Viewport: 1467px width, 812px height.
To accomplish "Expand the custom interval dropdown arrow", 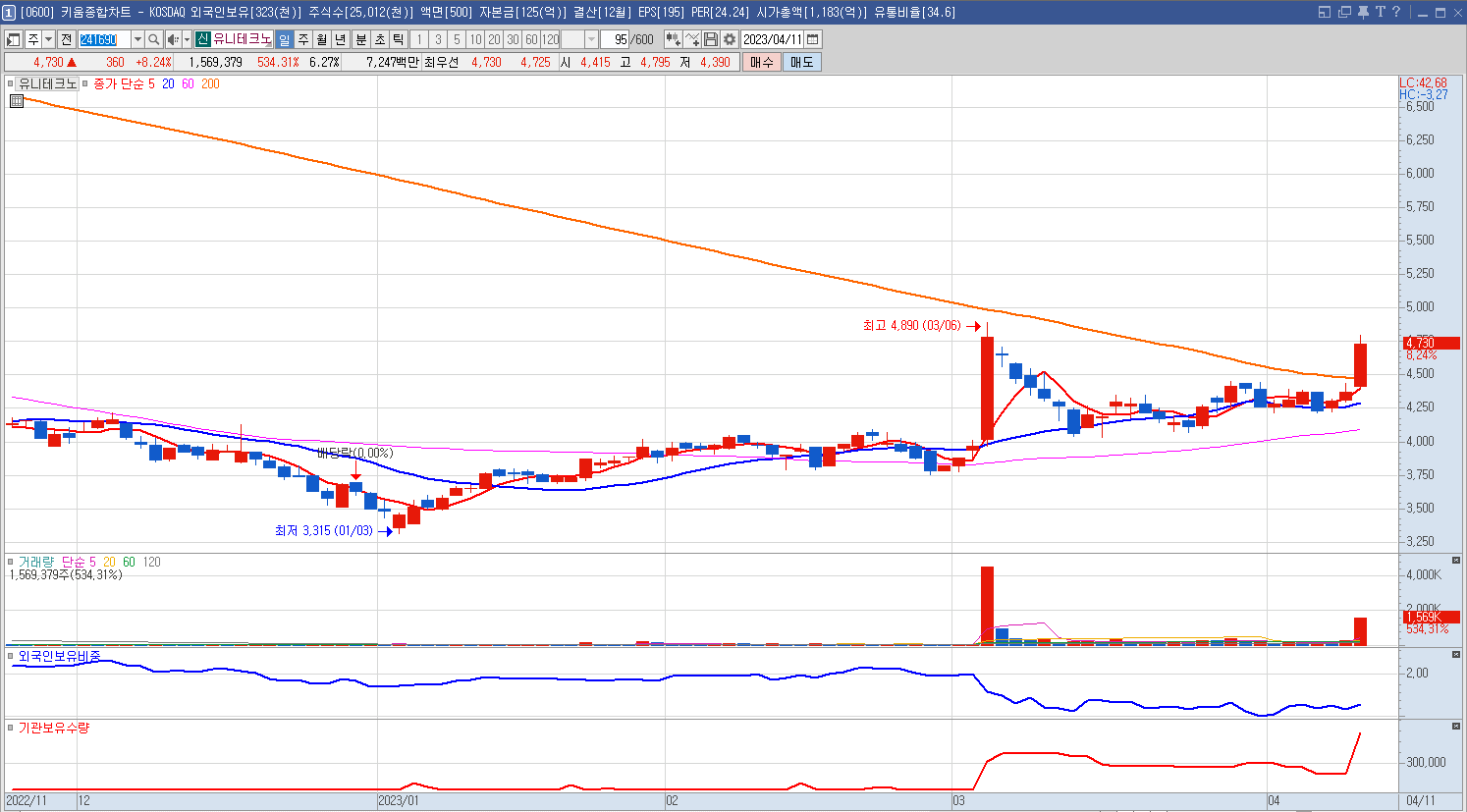I will click(591, 39).
